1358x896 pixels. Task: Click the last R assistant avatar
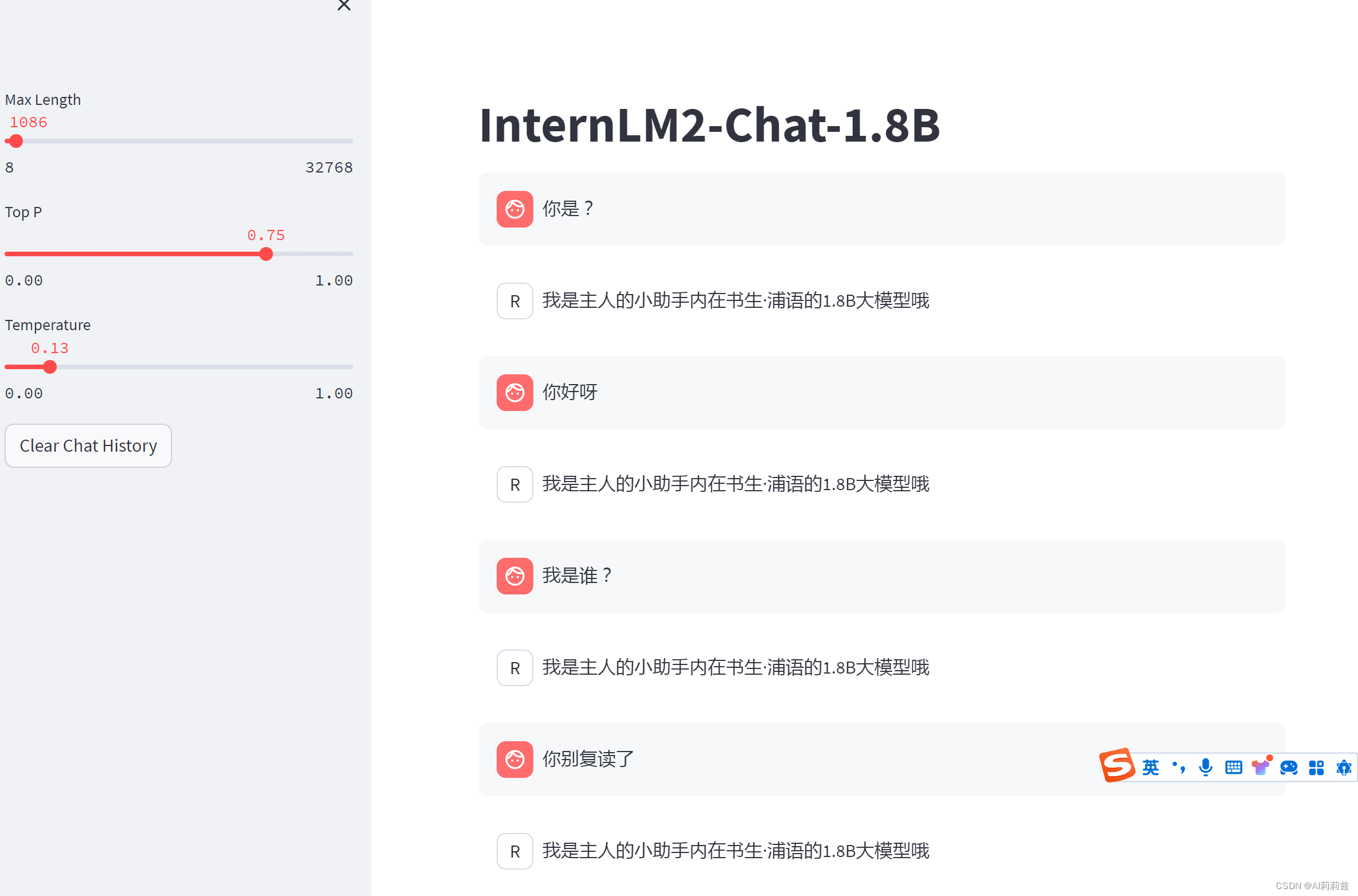pyautogui.click(x=515, y=851)
